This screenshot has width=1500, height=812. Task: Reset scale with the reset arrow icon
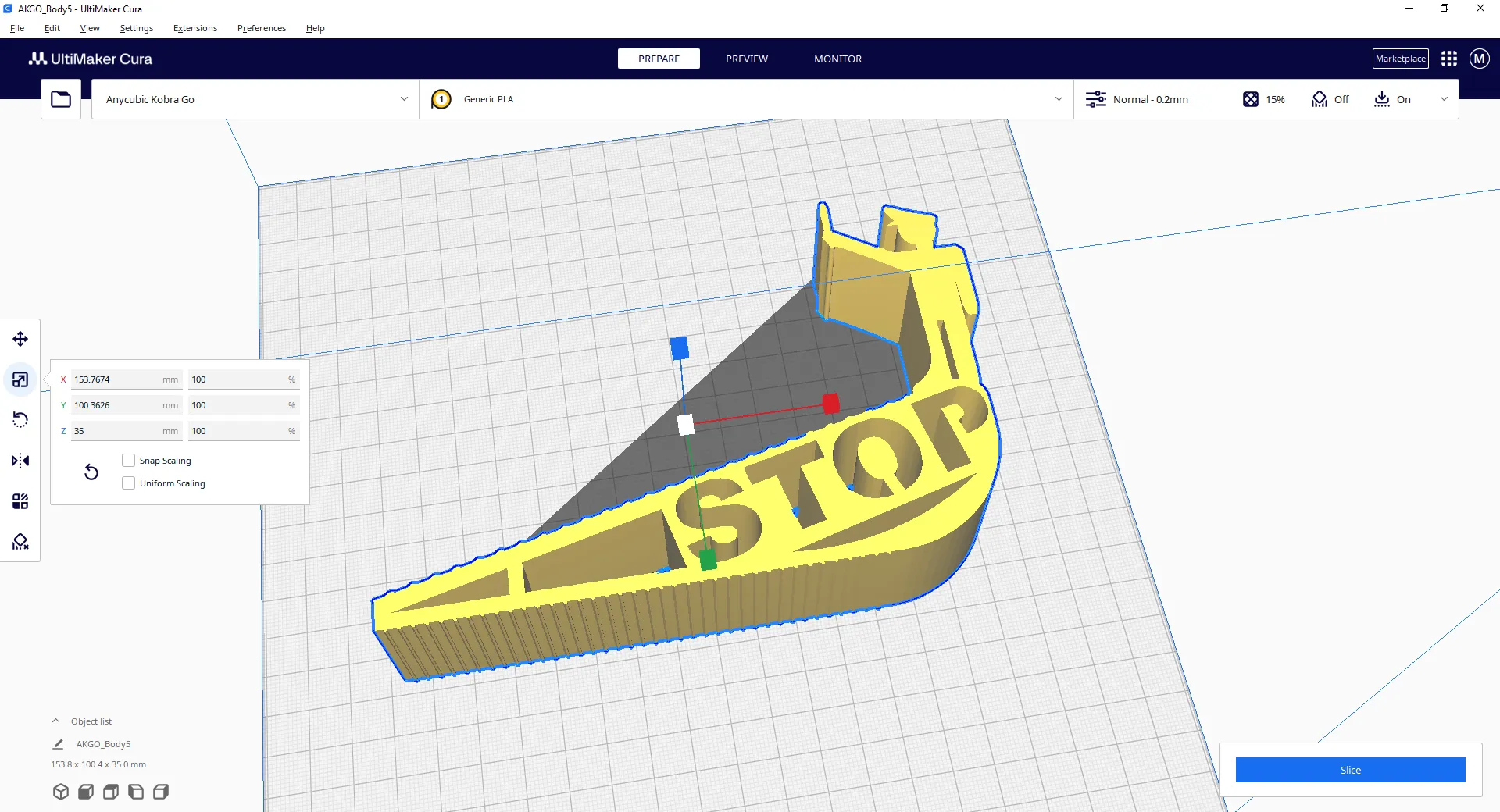[x=91, y=472]
